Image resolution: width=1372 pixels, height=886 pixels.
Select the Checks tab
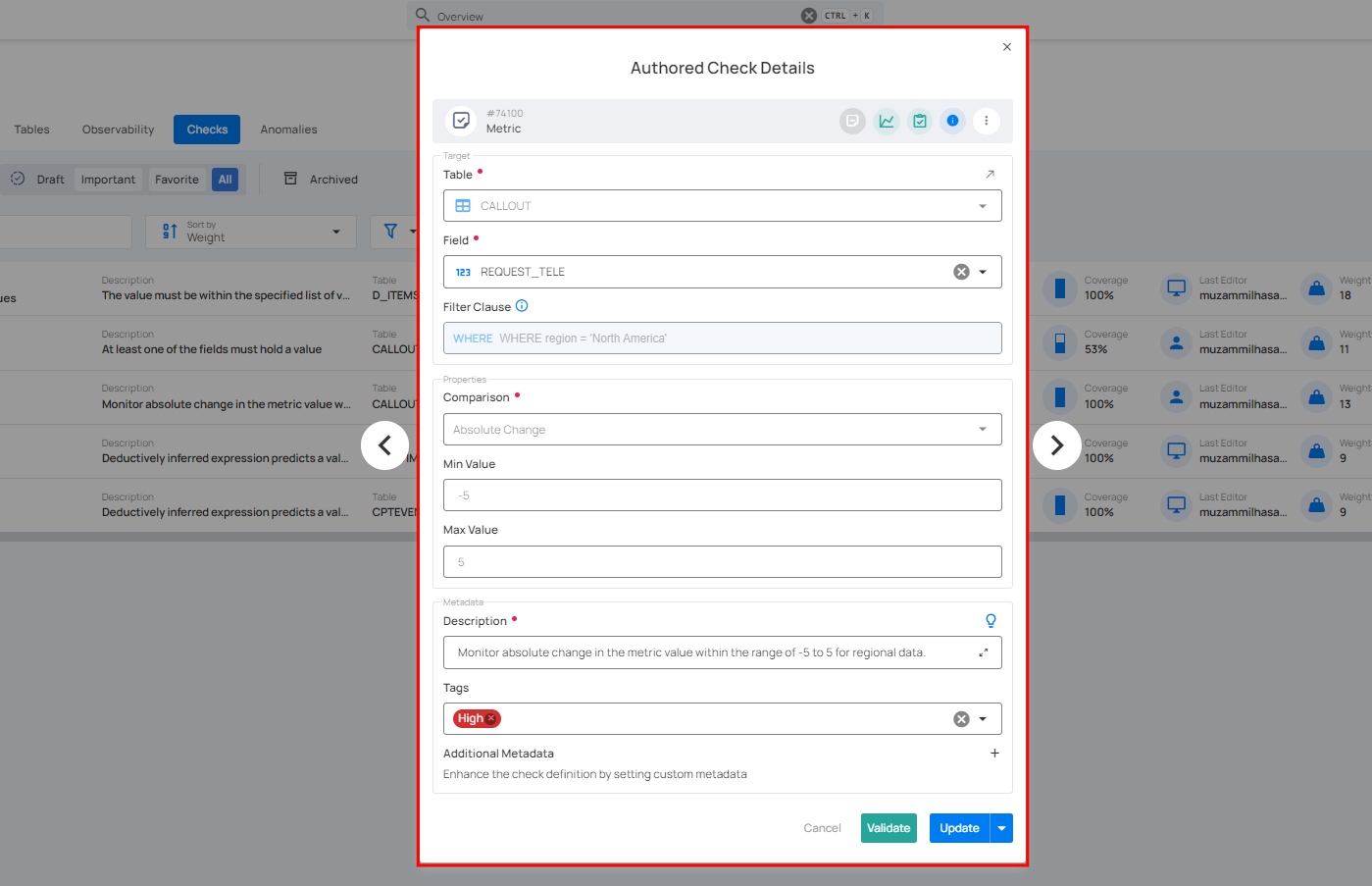[x=207, y=130]
